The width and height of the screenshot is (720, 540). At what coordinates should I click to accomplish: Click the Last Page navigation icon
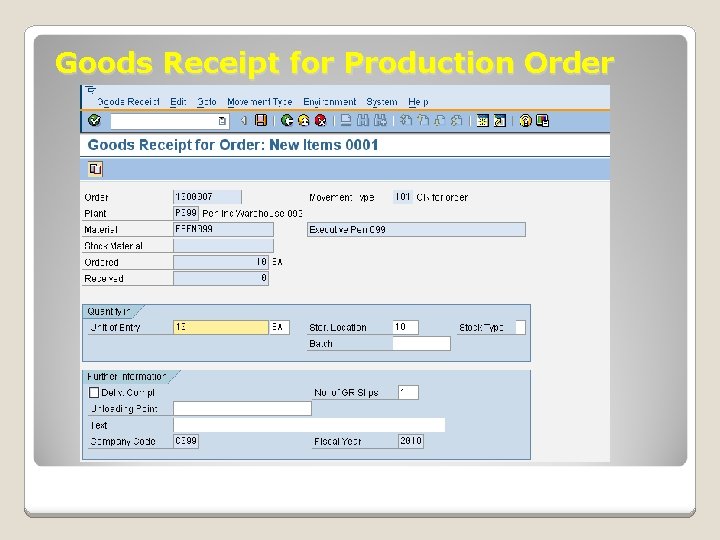[456, 120]
